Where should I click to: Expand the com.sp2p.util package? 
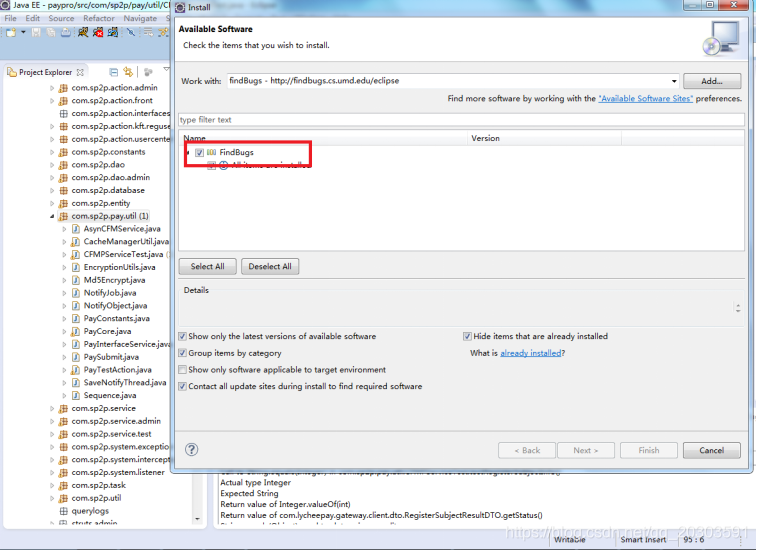coord(52,498)
